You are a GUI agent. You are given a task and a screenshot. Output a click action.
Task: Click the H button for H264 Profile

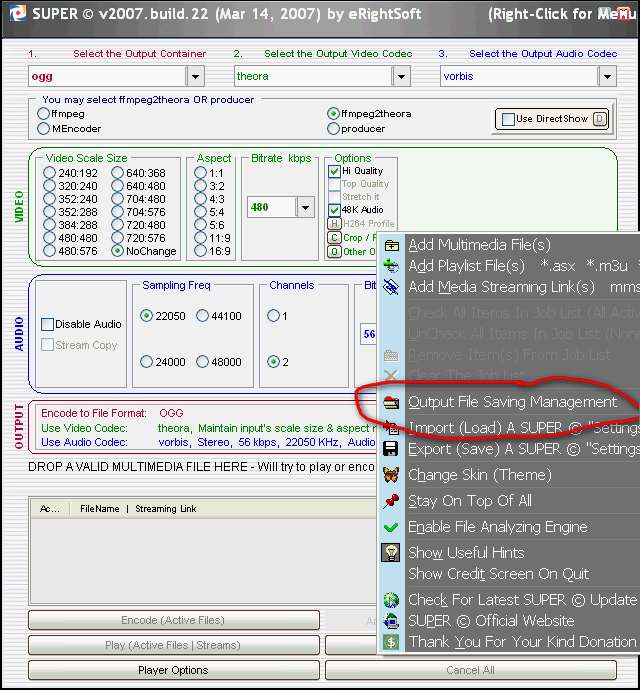(x=334, y=224)
